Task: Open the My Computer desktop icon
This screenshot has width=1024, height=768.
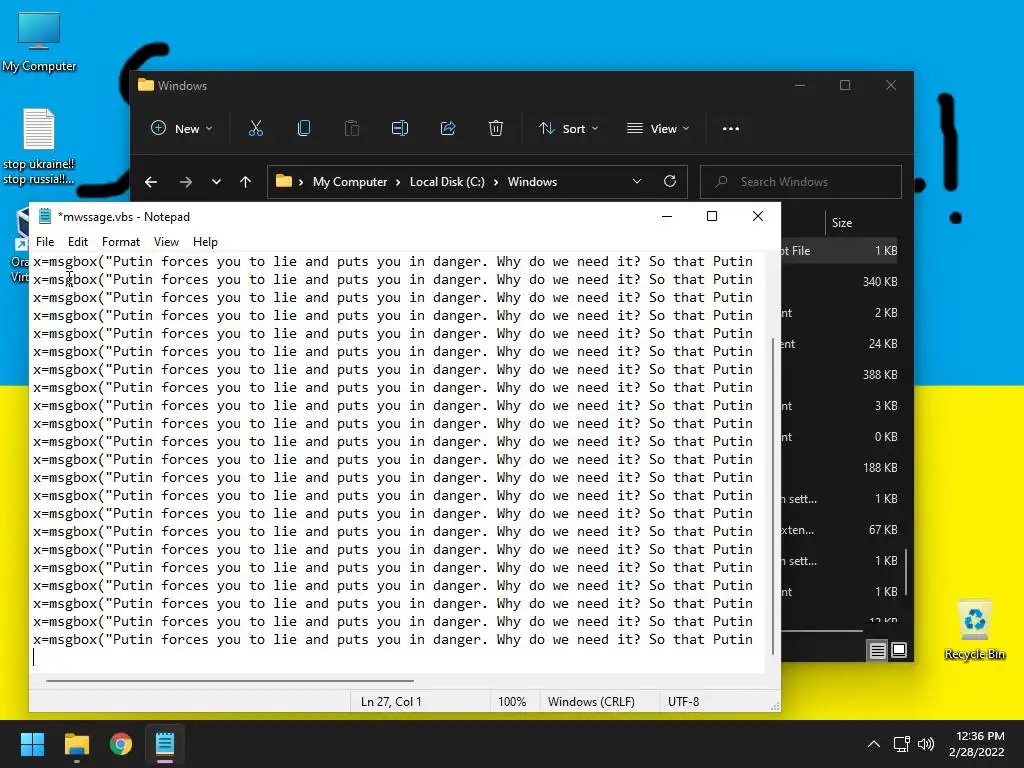Action: point(39,42)
